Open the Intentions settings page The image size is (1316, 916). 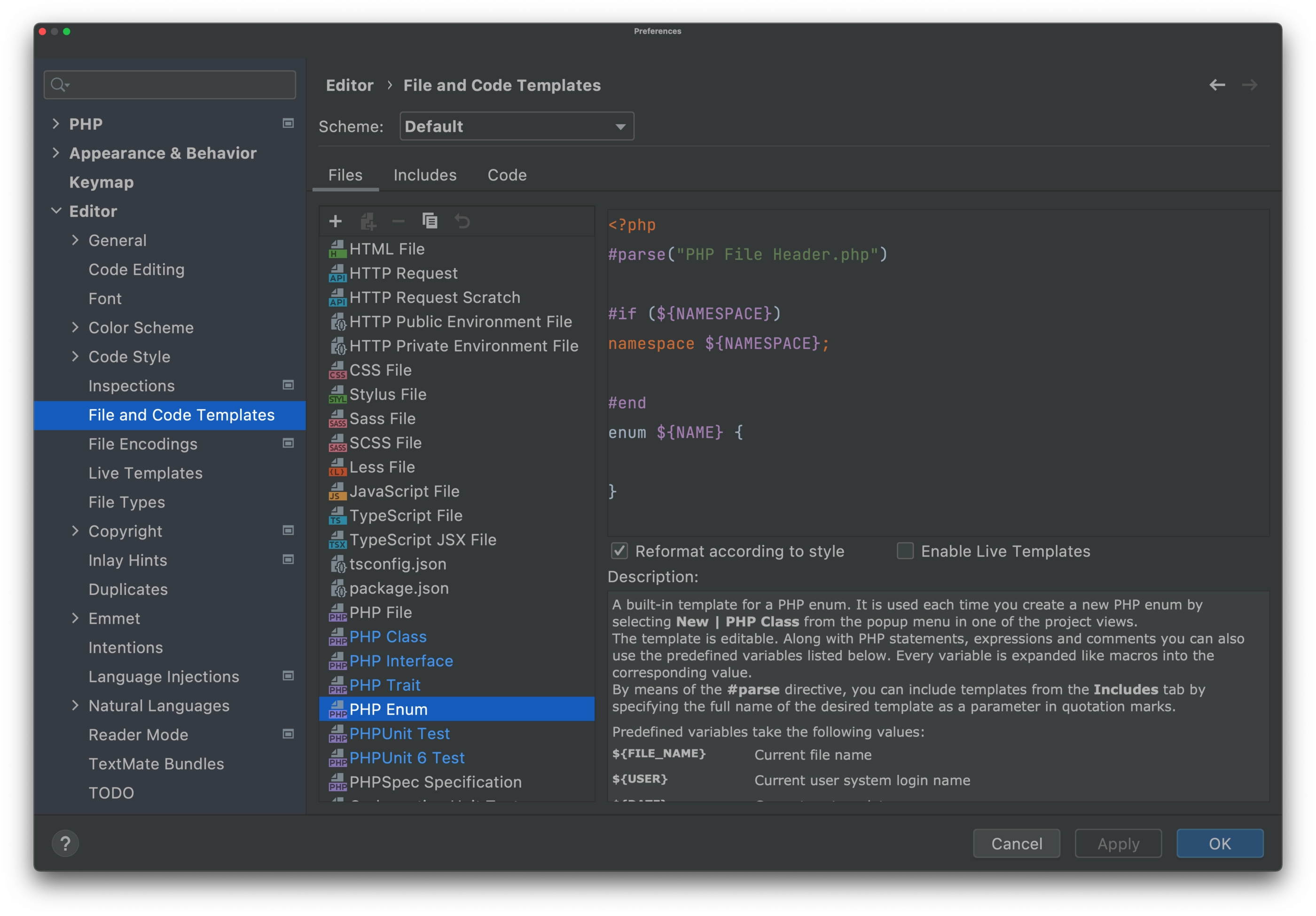tap(125, 647)
